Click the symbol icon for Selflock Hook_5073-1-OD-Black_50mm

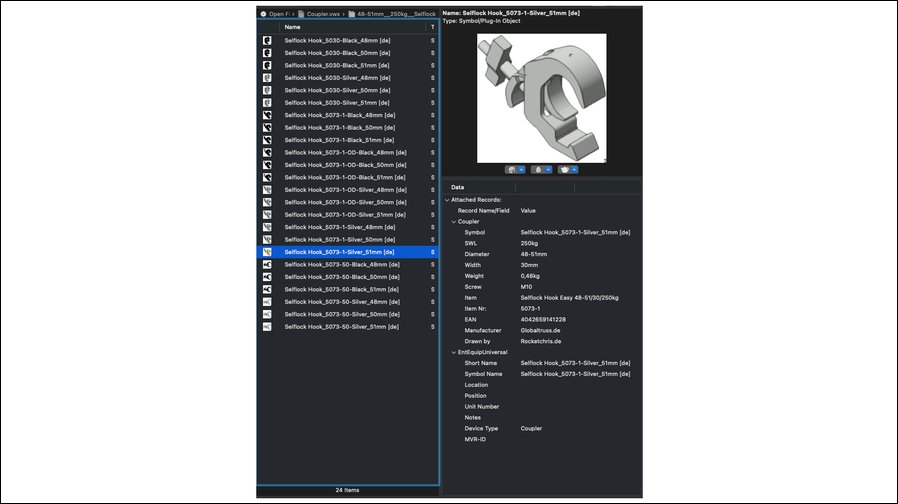coord(267,165)
